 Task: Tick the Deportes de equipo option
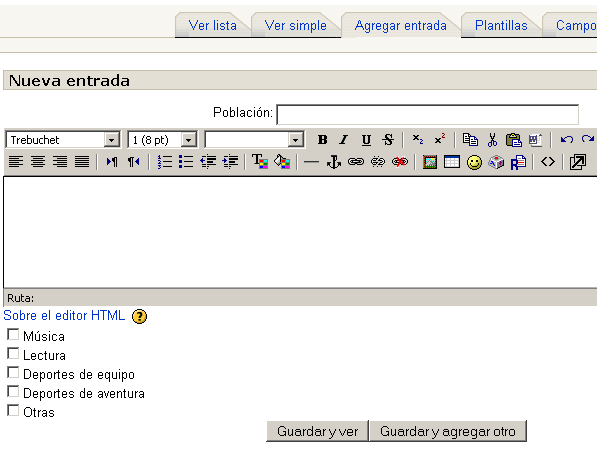[13, 373]
